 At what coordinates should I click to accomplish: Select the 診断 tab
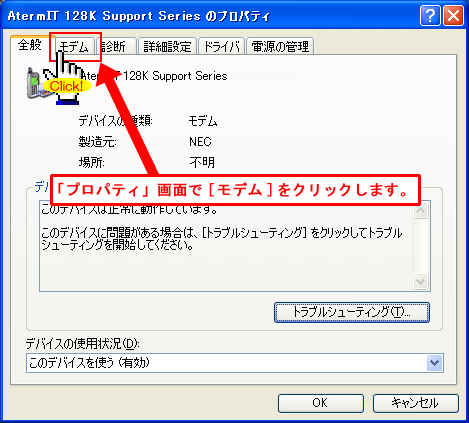click(117, 47)
